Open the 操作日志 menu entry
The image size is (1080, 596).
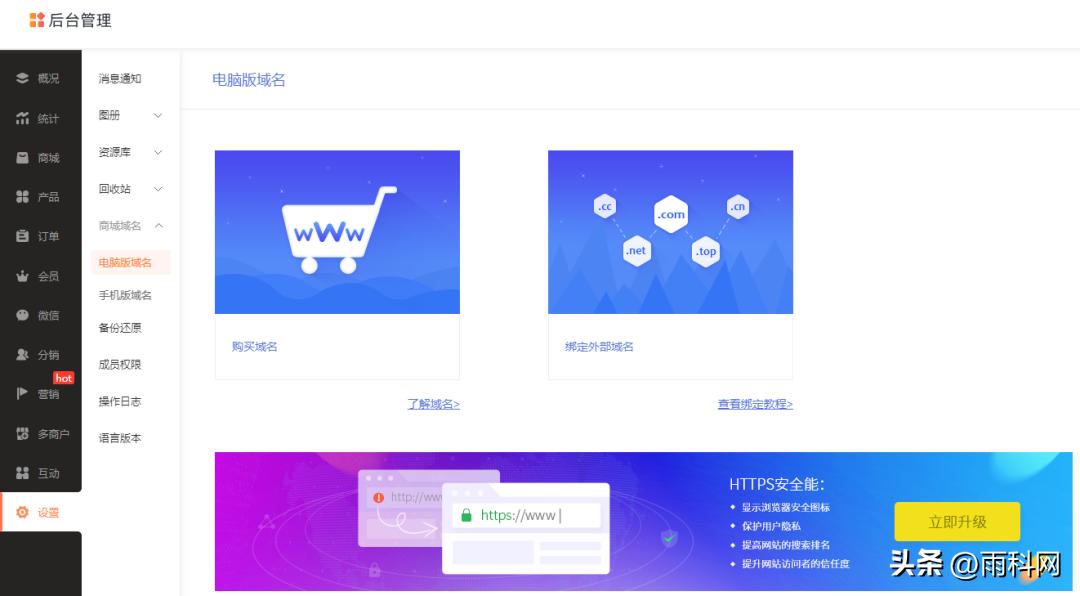[121, 401]
